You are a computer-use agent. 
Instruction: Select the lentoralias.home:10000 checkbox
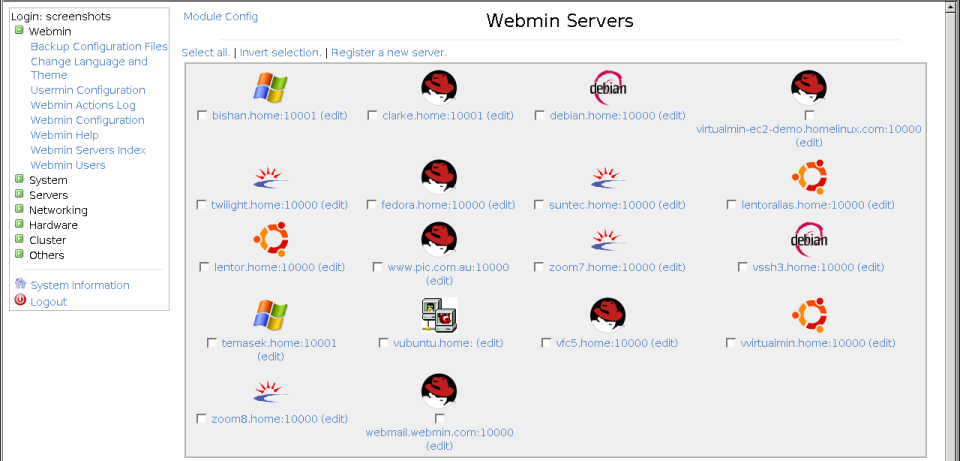pyautogui.click(x=731, y=204)
